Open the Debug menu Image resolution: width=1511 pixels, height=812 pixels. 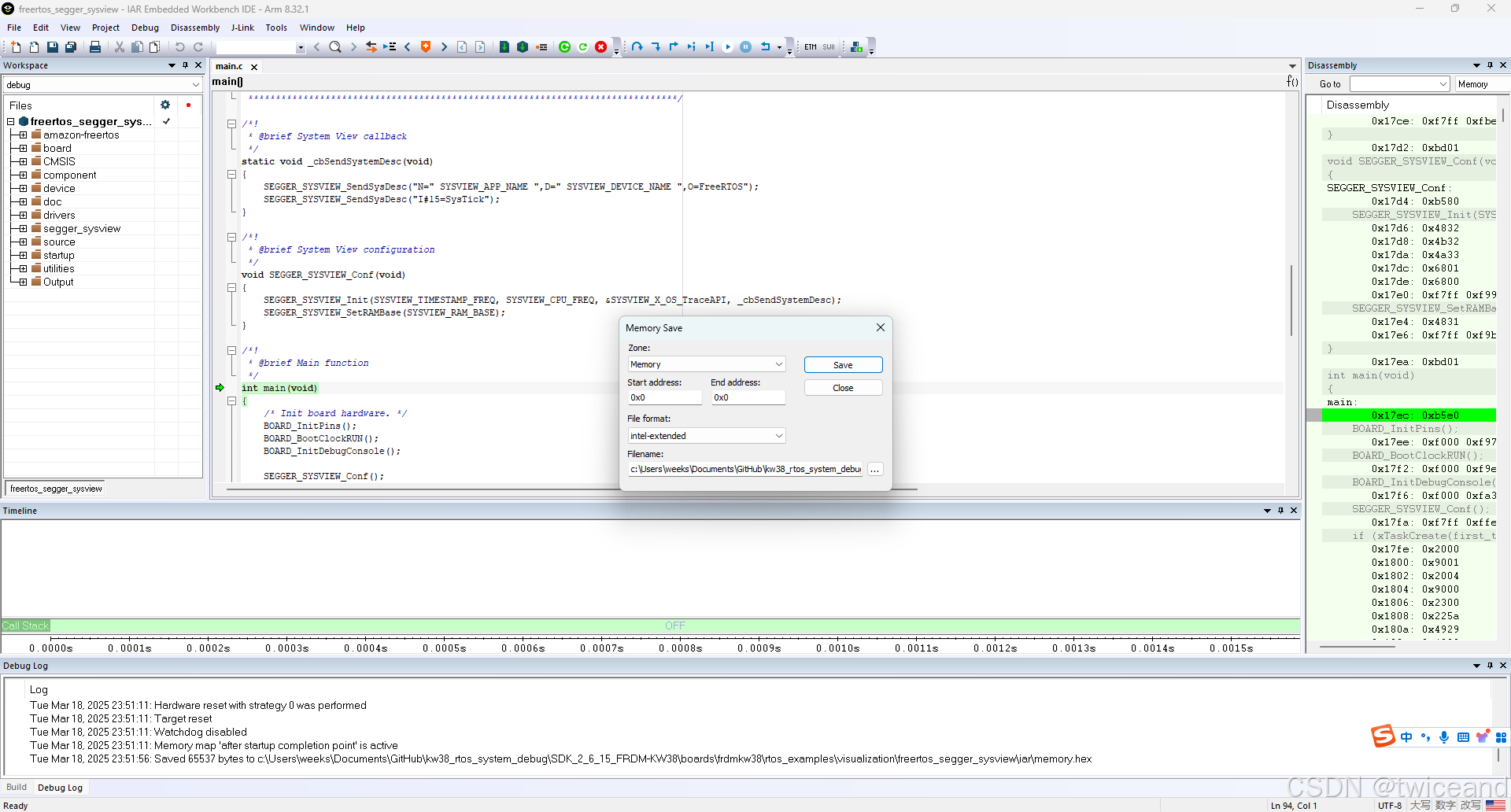coord(145,28)
